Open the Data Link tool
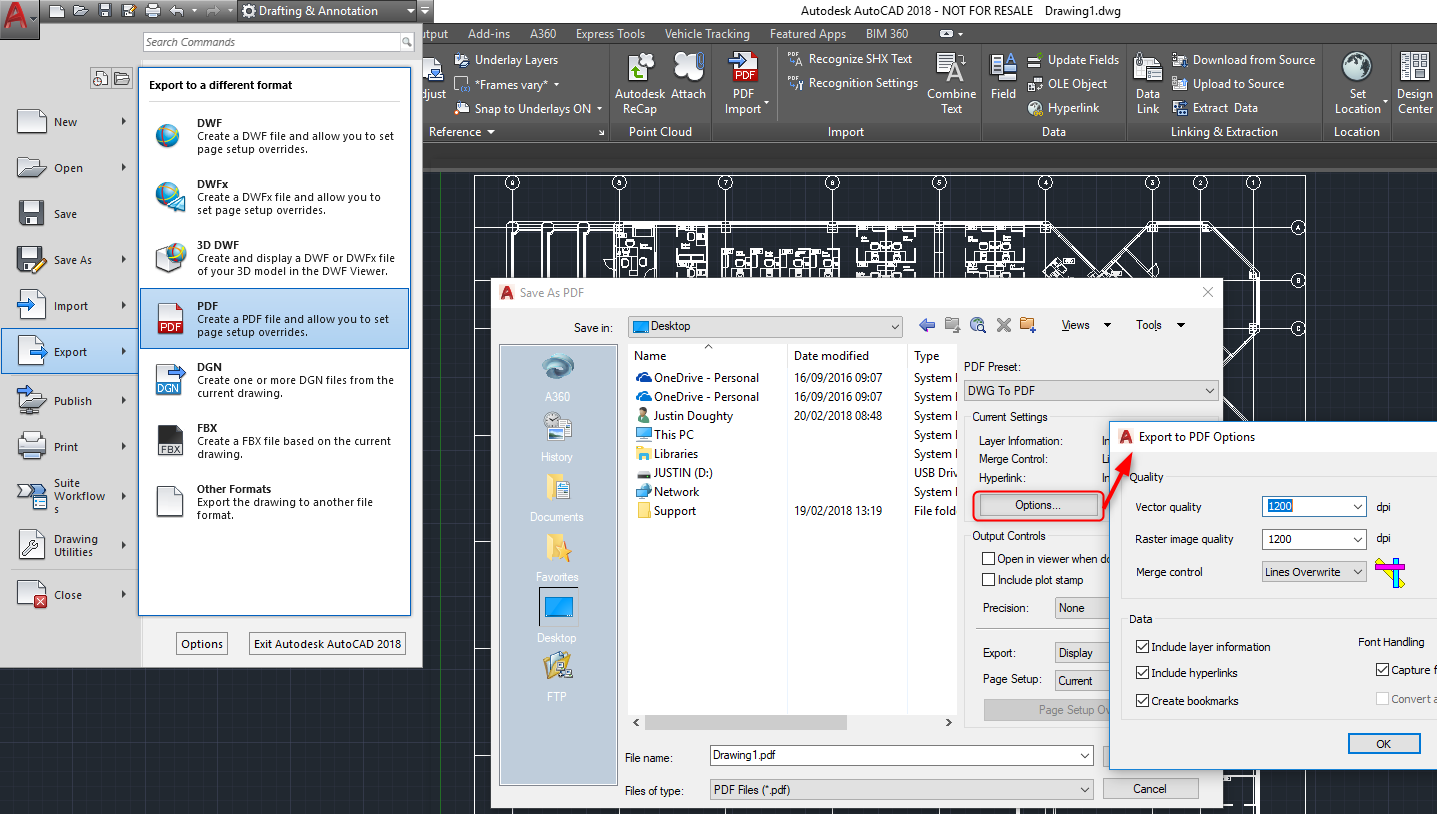The image size is (1437, 814). coord(1146,84)
